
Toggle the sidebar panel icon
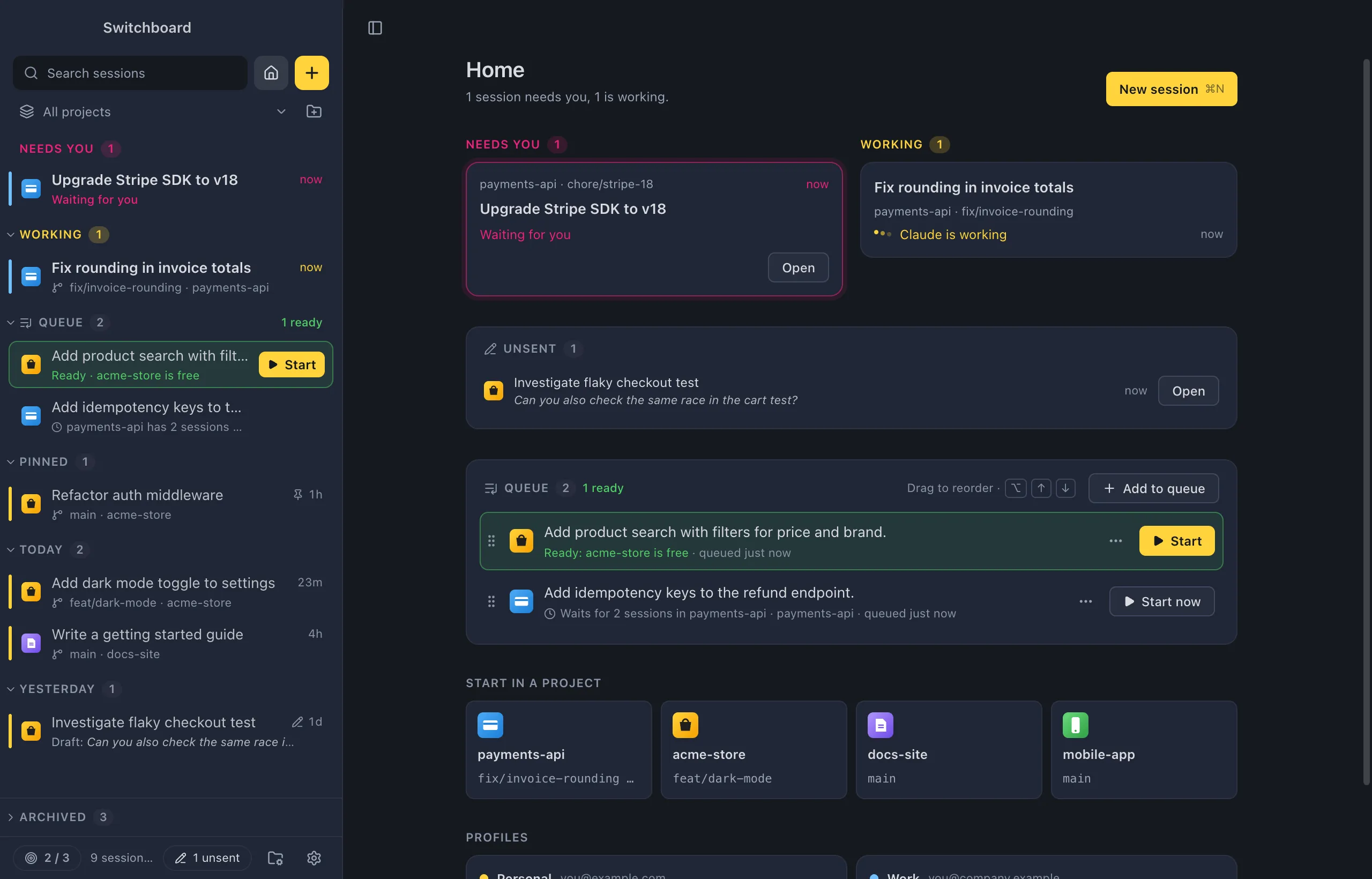pyautogui.click(x=375, y=28)
